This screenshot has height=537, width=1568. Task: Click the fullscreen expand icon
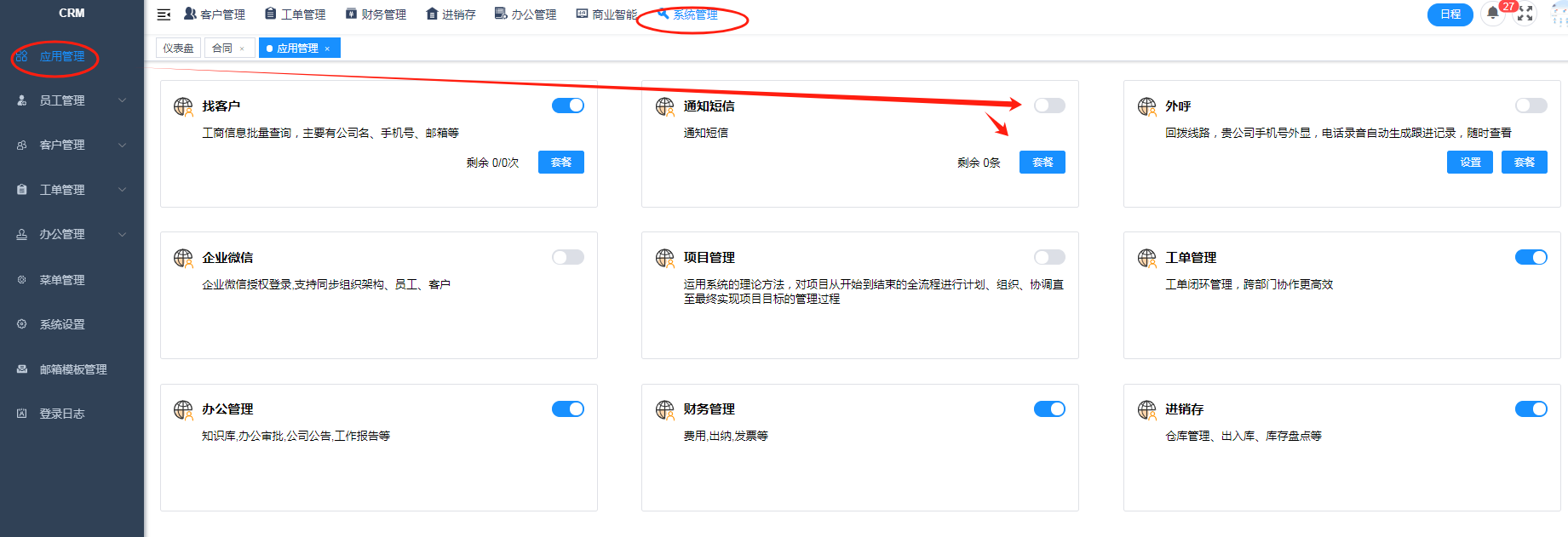[x=1525, y=14]
